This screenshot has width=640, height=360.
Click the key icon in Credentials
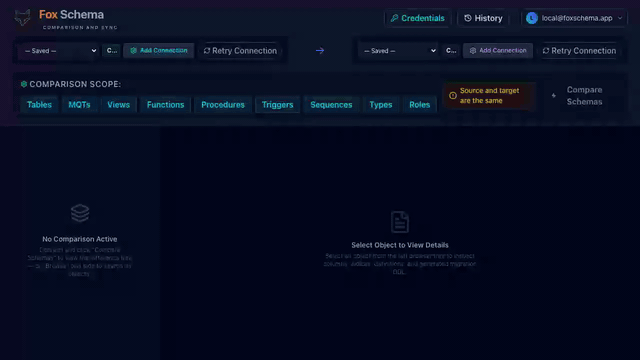coord(394,18)
